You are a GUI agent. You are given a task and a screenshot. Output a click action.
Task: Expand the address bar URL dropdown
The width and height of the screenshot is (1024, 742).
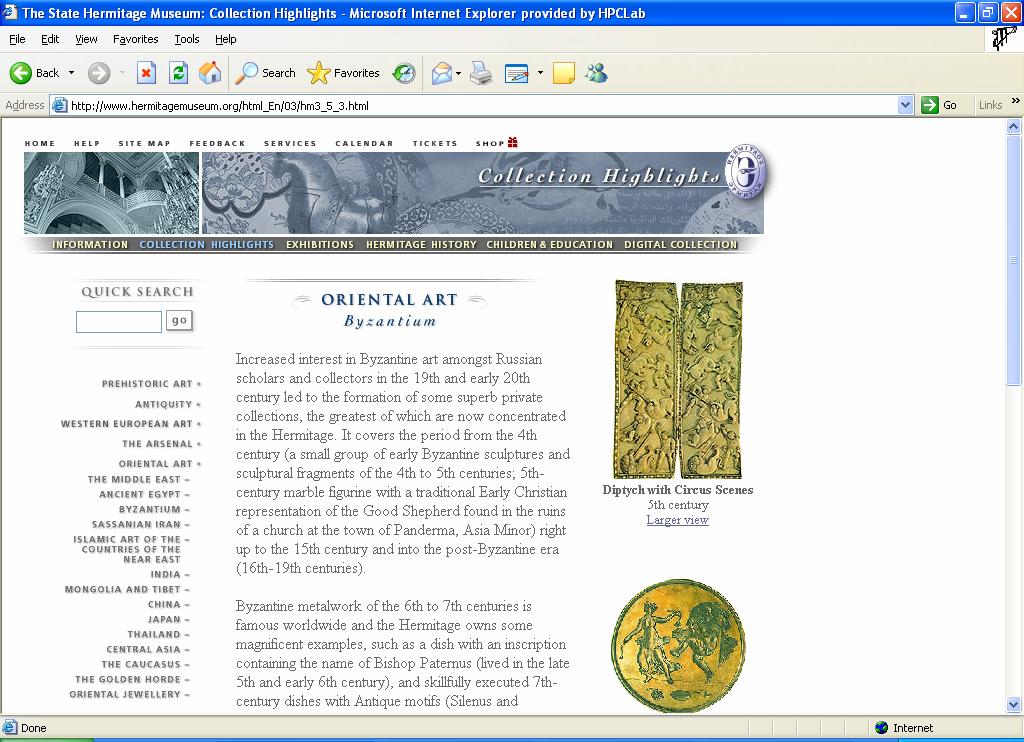click(x=905, y=105)
